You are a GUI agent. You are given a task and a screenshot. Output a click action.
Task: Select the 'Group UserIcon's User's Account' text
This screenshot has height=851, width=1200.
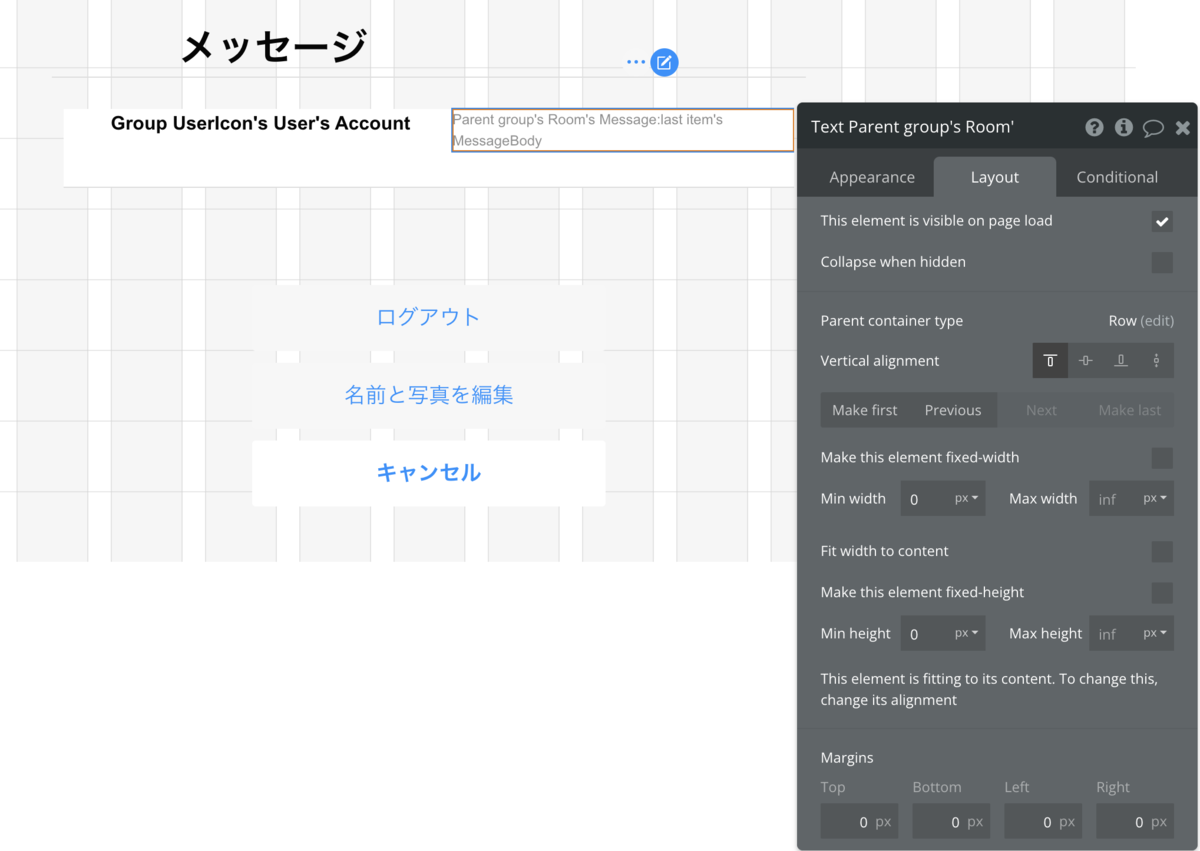261,123
